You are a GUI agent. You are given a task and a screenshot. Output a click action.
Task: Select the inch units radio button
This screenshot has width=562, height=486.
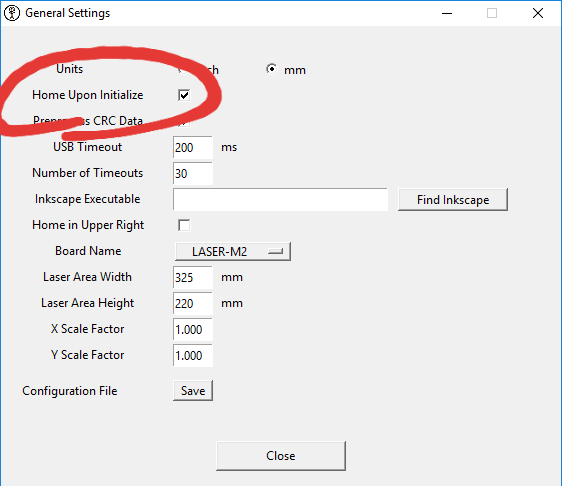click(184, 69)
